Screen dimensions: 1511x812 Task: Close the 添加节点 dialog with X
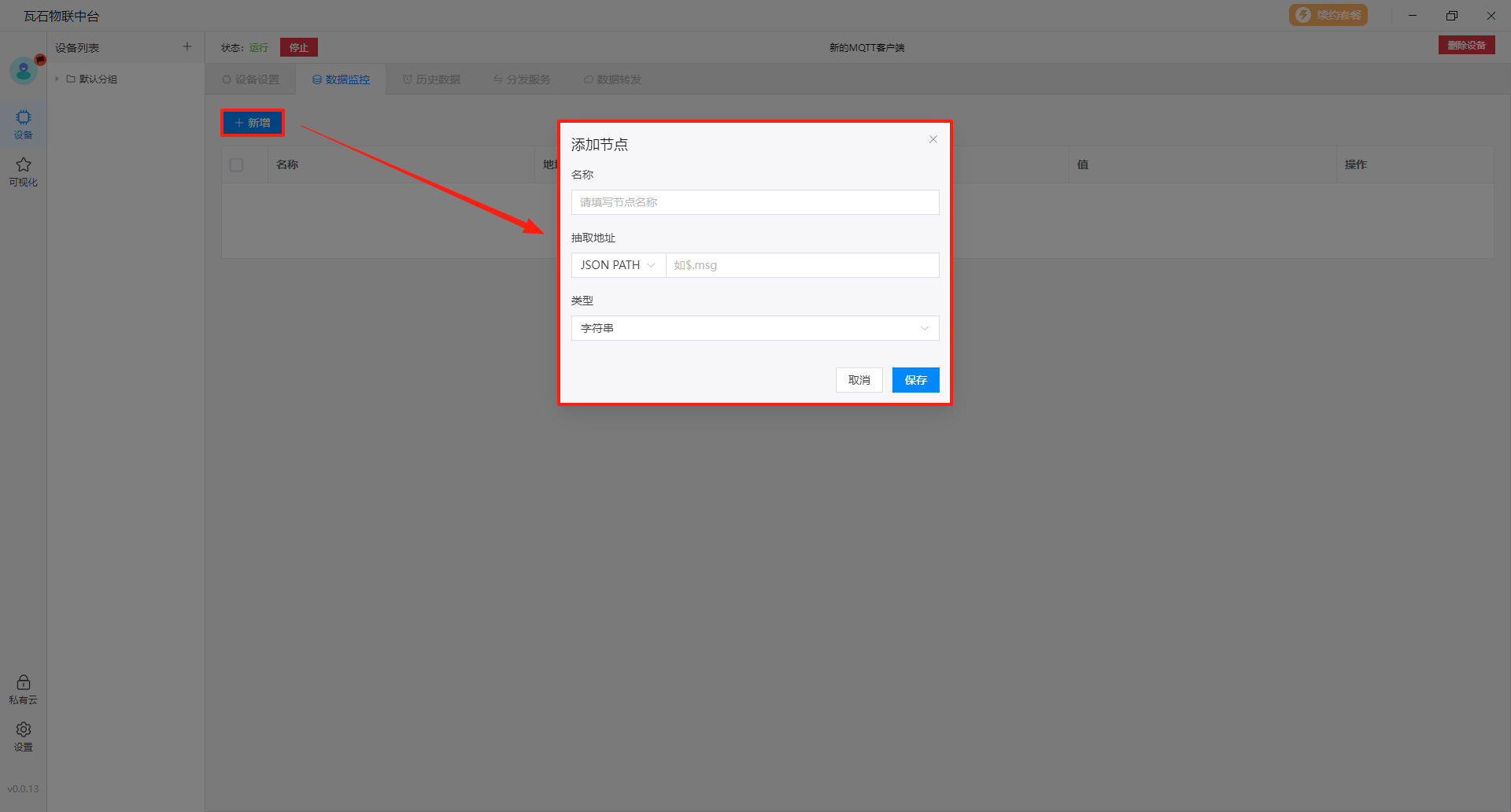933,139
